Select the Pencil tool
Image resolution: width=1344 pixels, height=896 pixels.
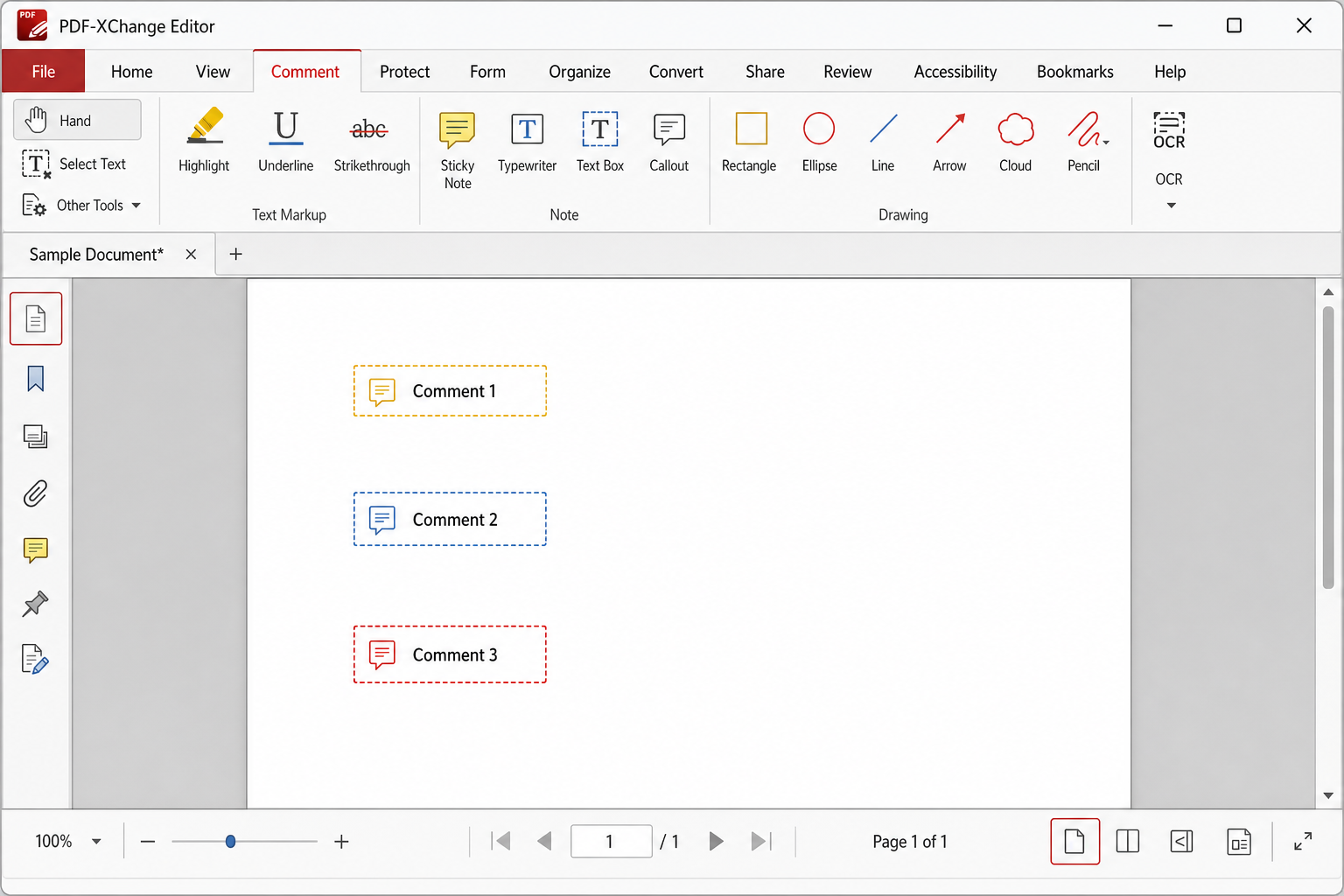[x=1085, y=140]
